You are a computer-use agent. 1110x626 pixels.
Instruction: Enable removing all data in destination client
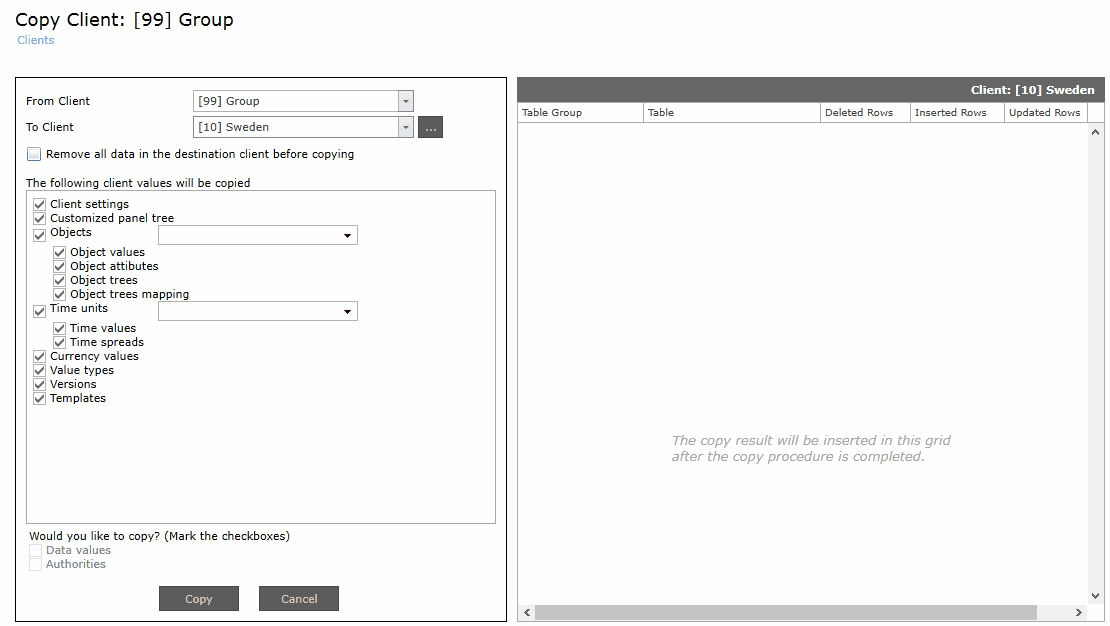[33, 154]
